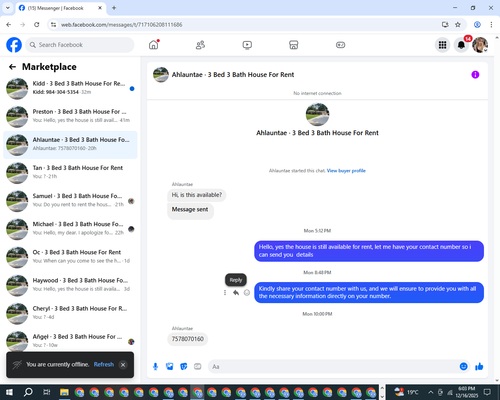Screen dimensions: 500x400
Task: Click Reply arrow on the message
Action: coord(236,293)
